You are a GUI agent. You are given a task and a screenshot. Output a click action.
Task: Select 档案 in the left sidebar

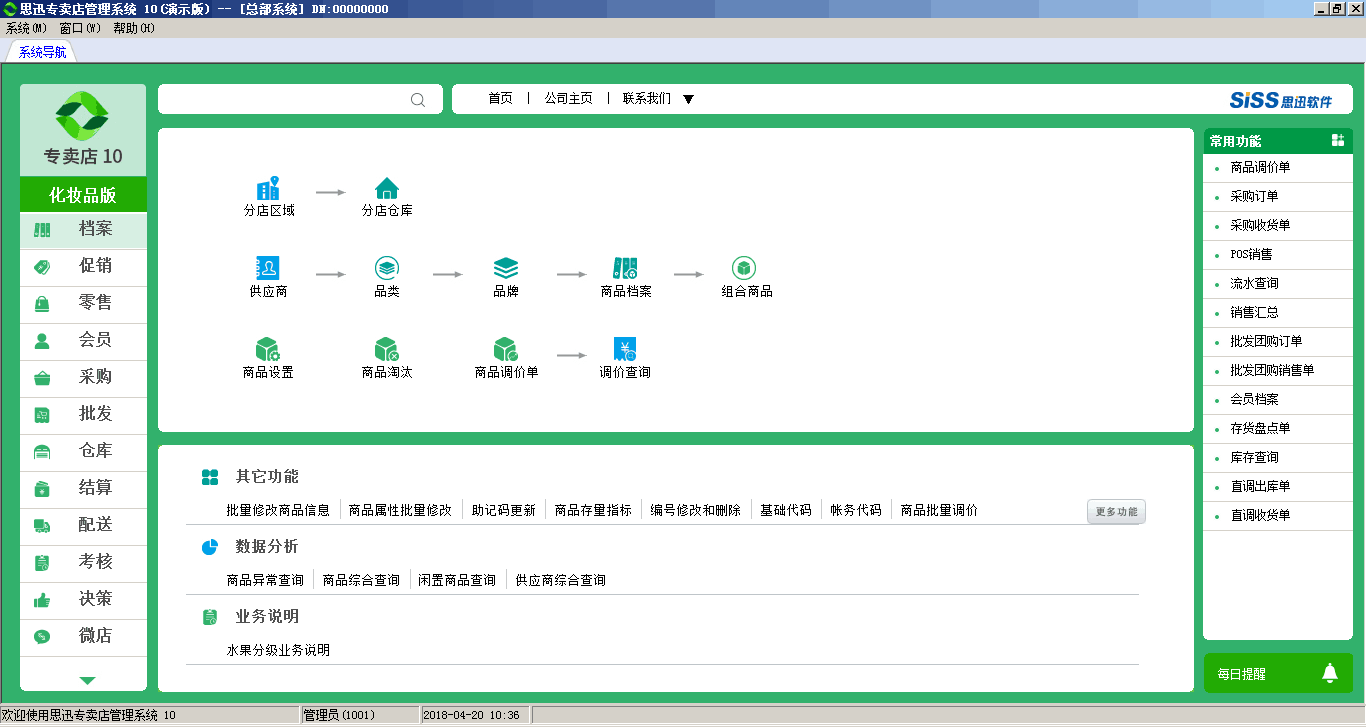coord(83,230)
